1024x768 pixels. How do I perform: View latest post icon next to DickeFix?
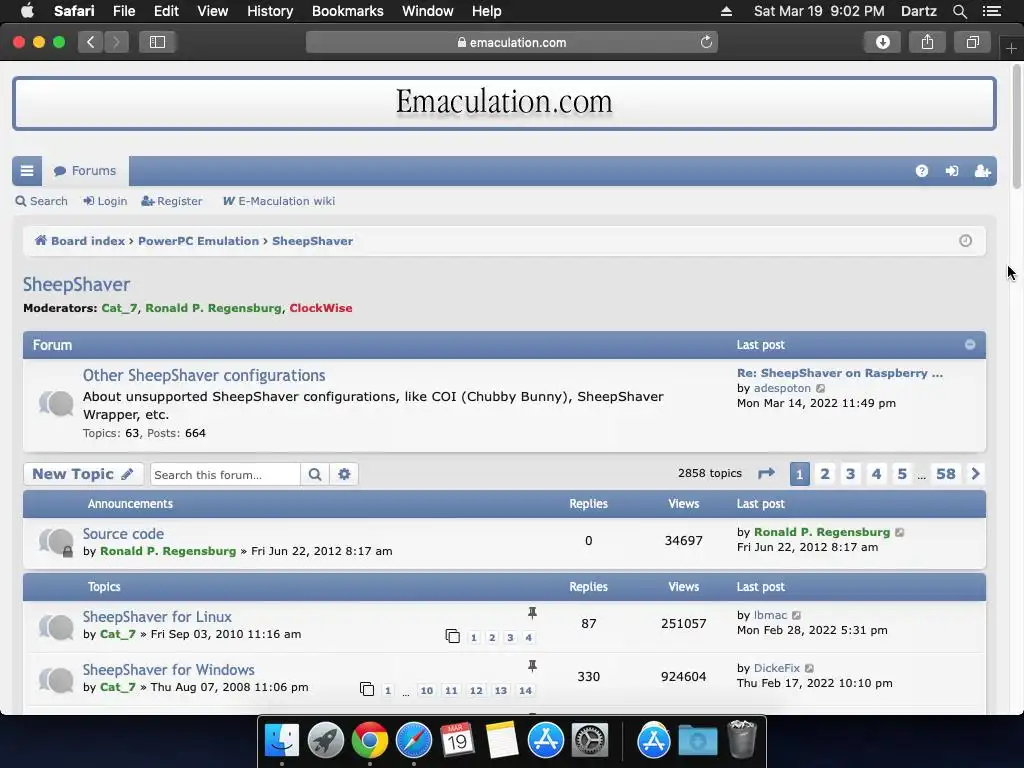(810, 669)
